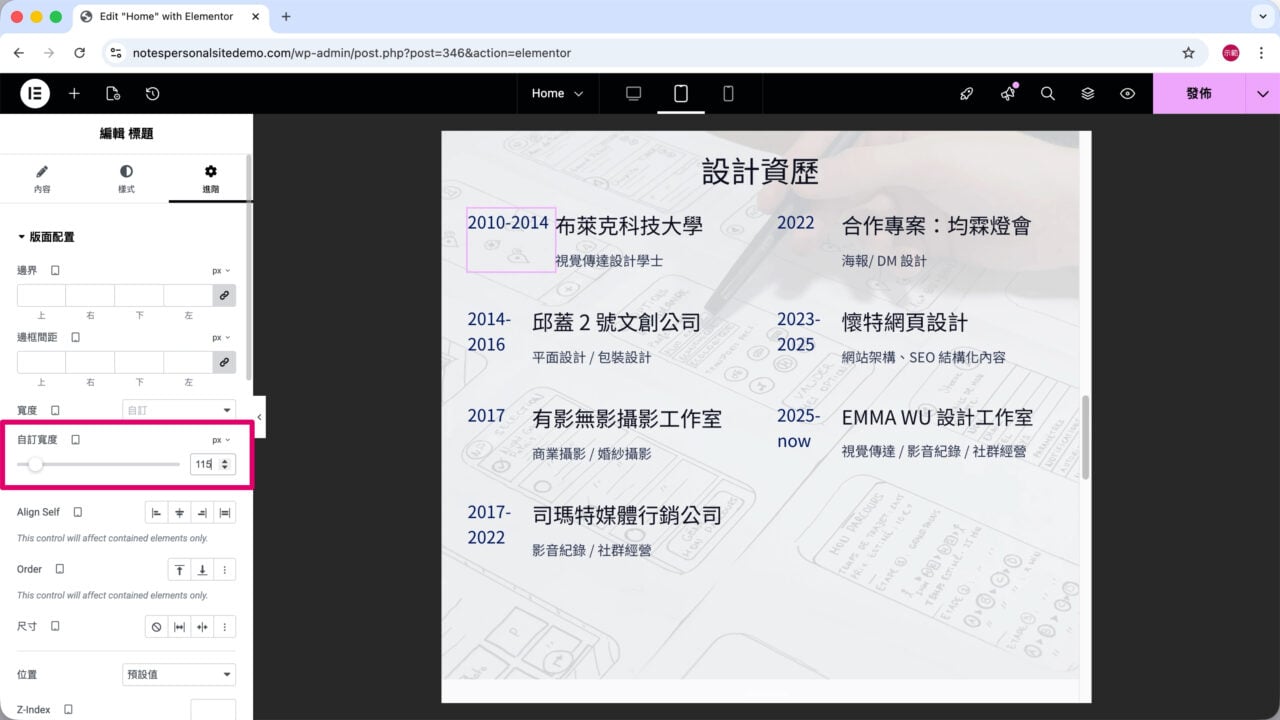Set 尺寸 to none
The height and width of the screenshot is (720, 1280).
coord(156,627)
